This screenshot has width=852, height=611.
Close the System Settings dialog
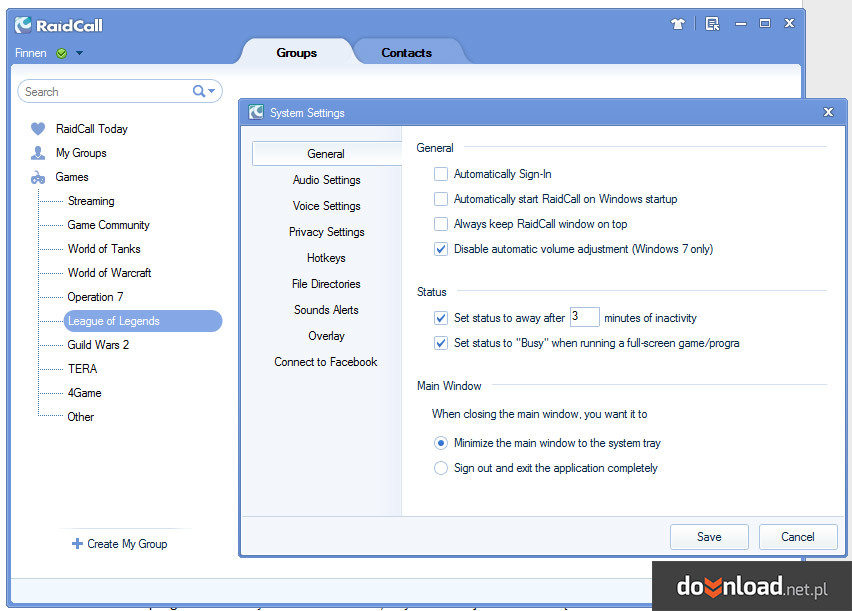(x=828, y=112)
